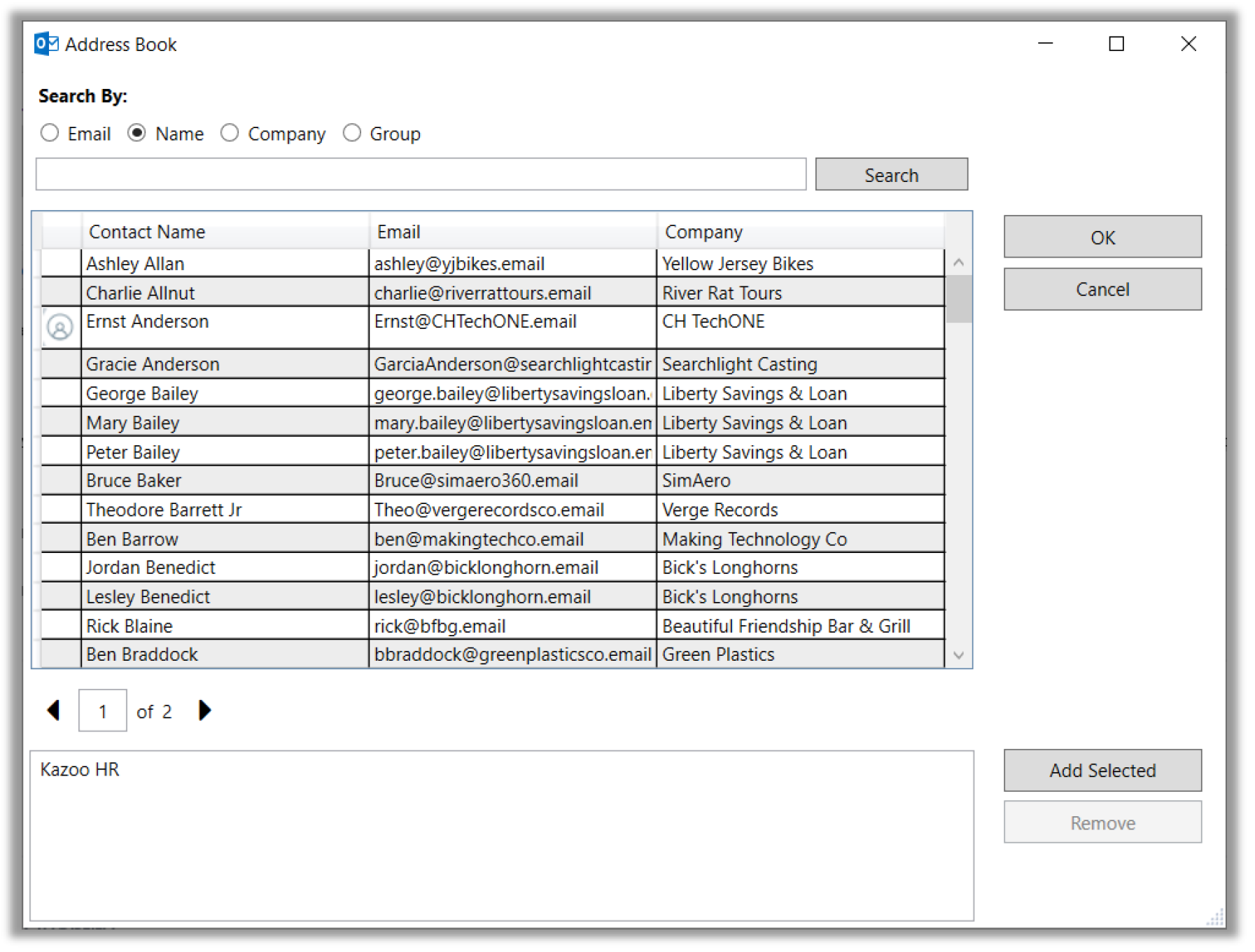Focus the search text field
The image size is (1255, 952).
[421, 174]
